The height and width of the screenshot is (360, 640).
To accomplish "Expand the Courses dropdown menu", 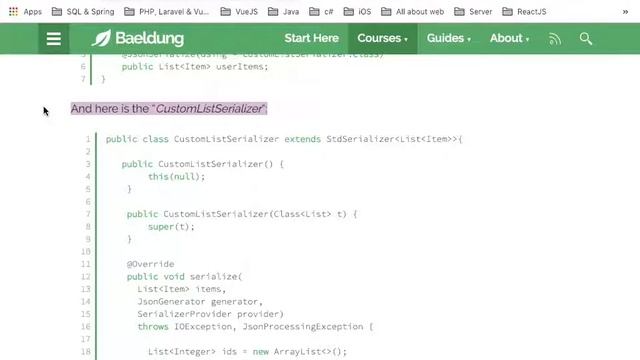I will 382,38.
